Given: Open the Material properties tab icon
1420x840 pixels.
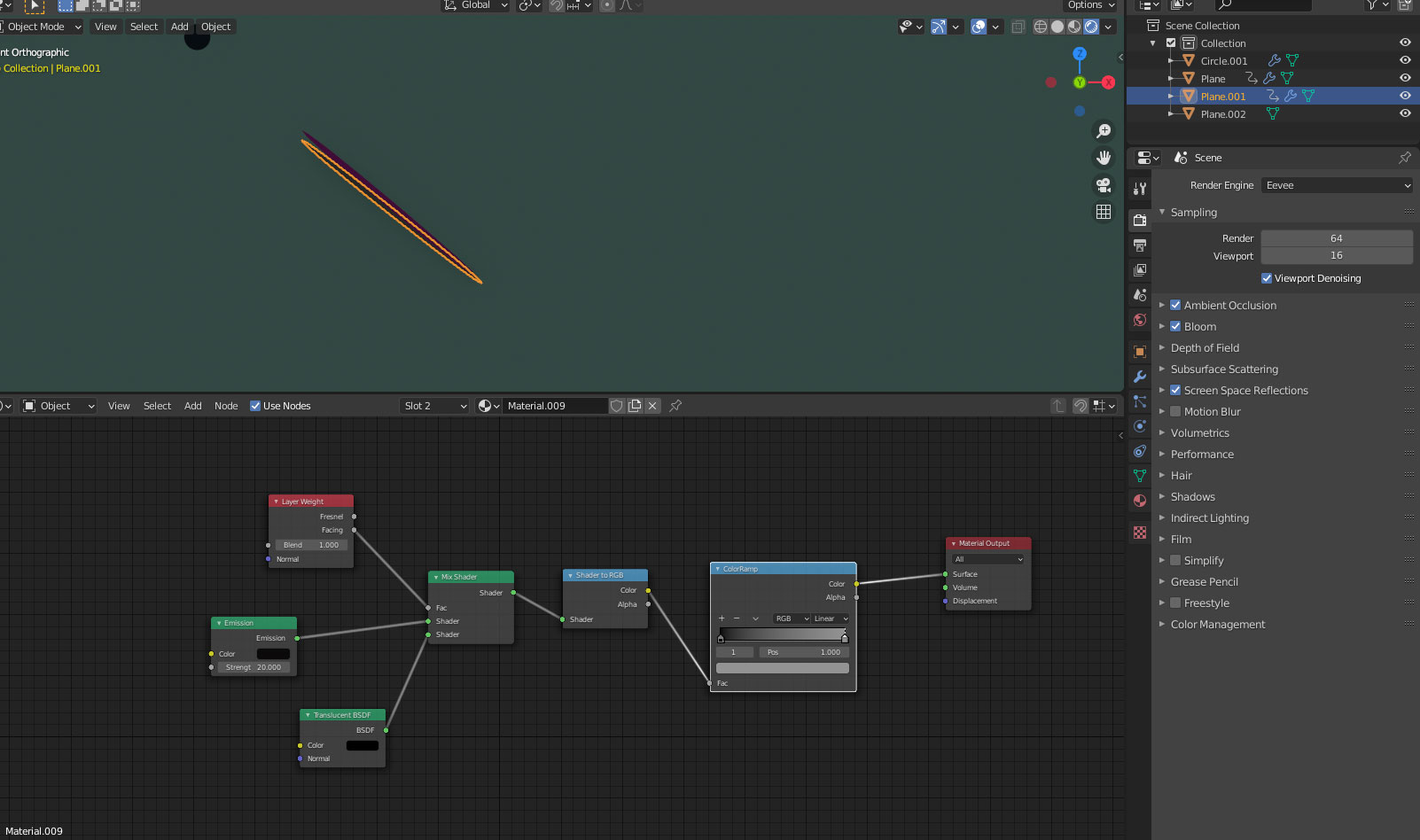Looking at the screenshot, I should (1140, 501).
